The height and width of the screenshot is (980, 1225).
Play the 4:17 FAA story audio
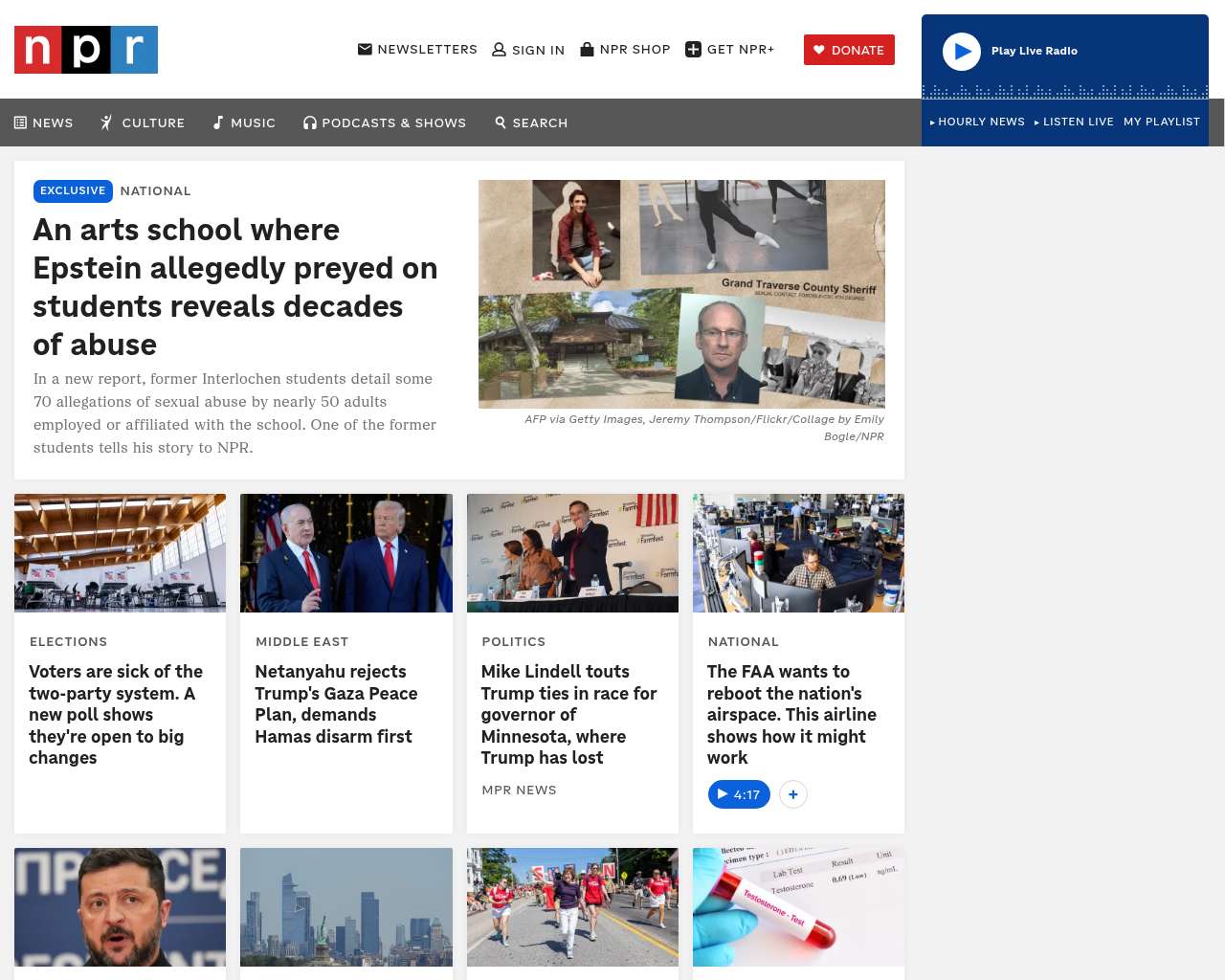739,794
